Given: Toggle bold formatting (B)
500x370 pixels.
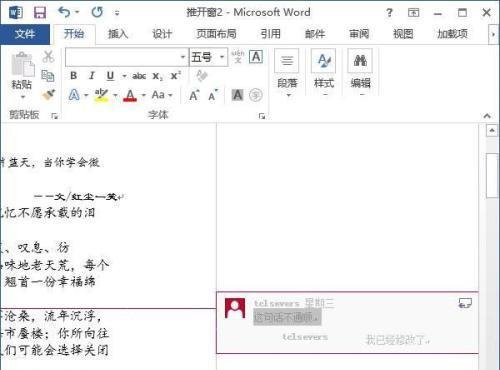Looking at the screenshot, I should click(x=74, y=76).
